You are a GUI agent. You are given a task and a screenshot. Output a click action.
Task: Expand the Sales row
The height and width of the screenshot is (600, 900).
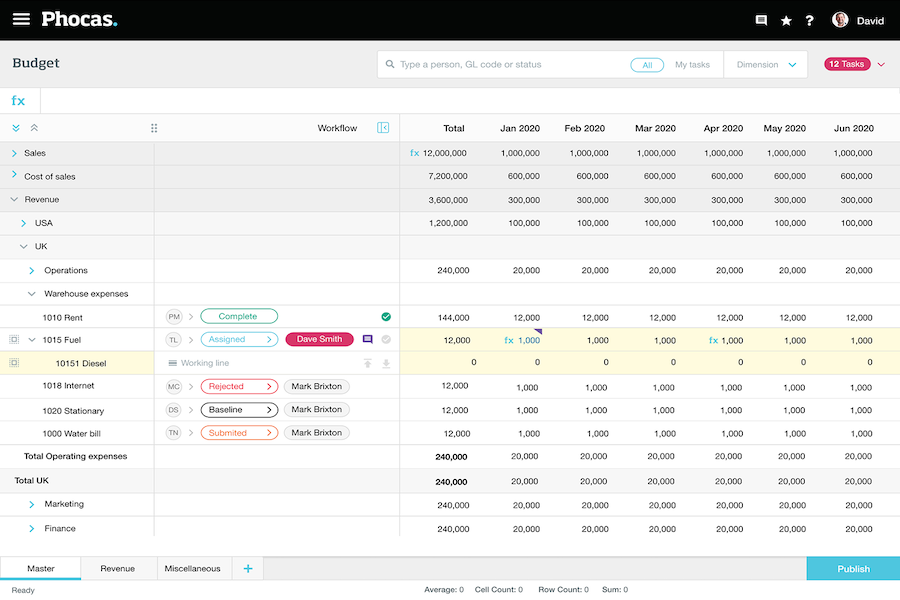14,153
